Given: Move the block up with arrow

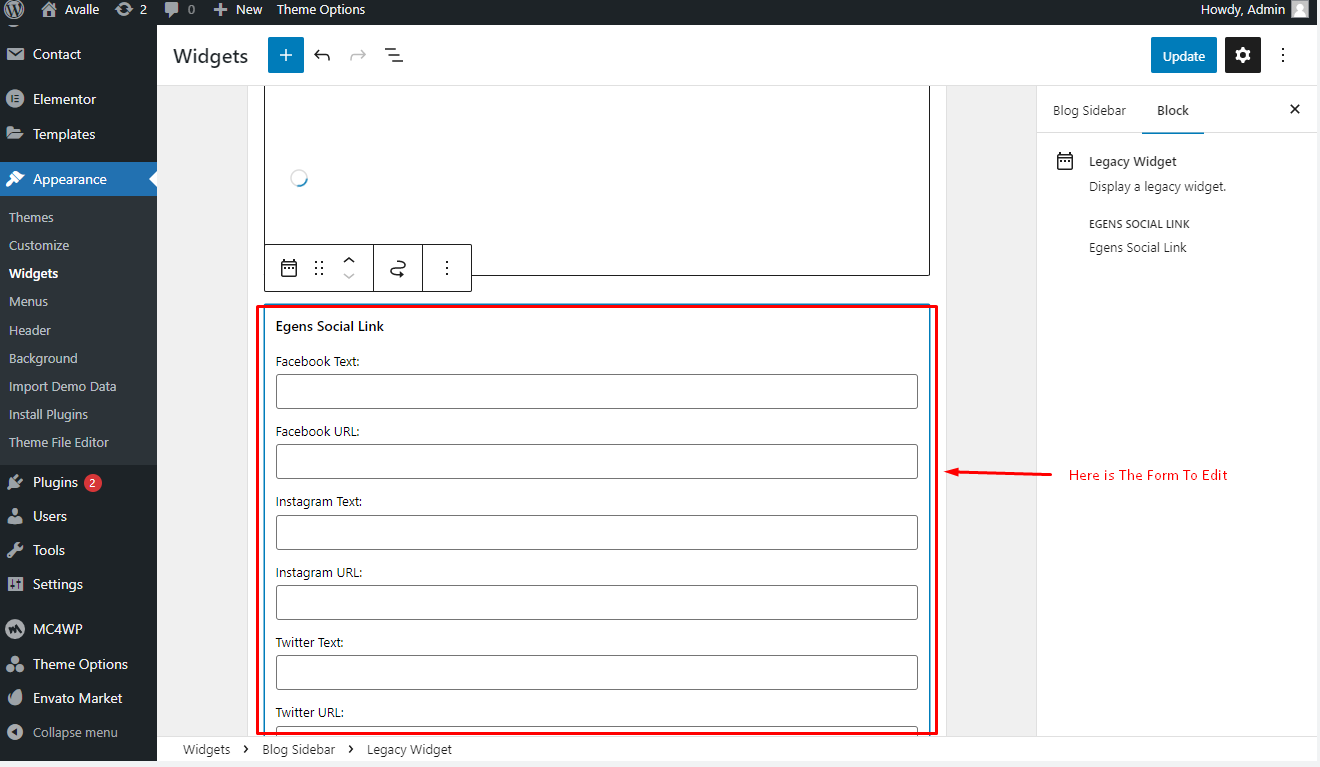Looking at the screenshot, I should pos(349,259).
